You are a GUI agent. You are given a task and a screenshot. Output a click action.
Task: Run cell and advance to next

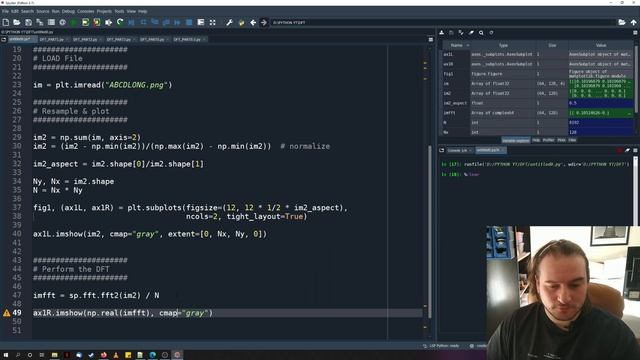coord(97,22)
